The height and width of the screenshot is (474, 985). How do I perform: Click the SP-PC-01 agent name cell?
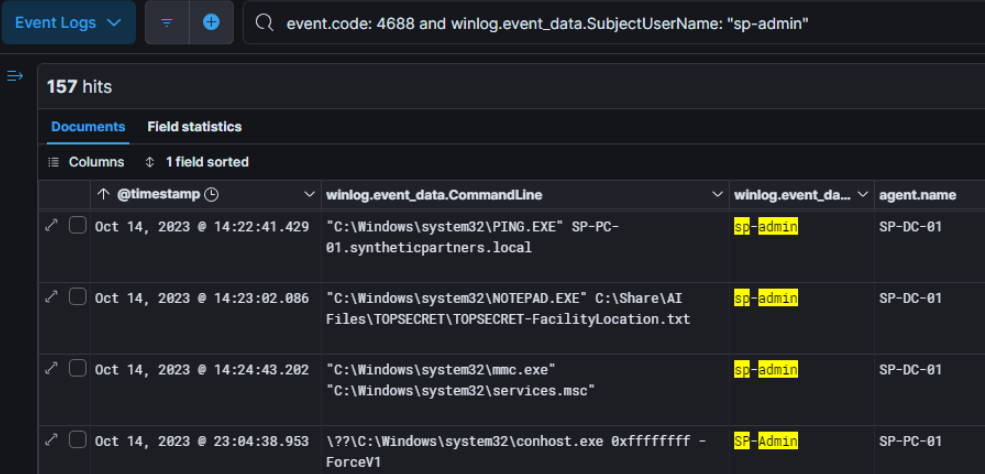click(910, 441)
